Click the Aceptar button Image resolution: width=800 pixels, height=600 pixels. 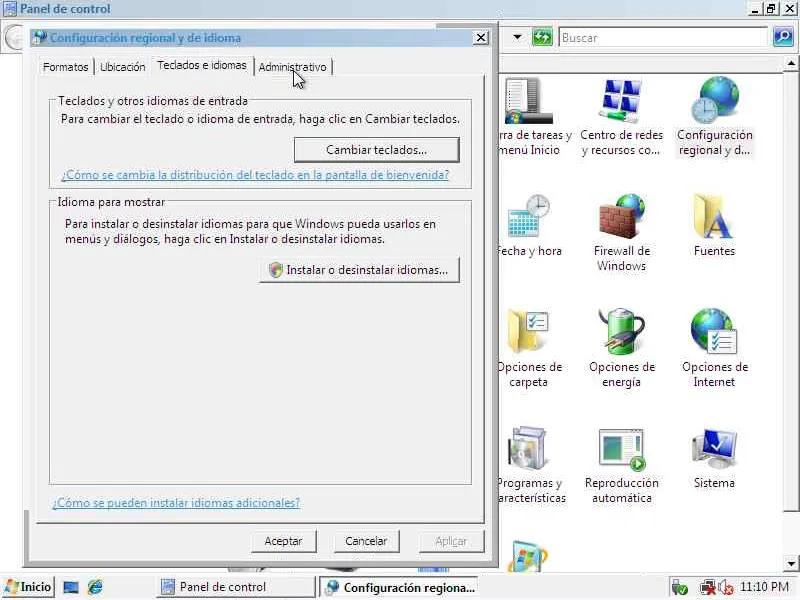(x=283, y=541)
